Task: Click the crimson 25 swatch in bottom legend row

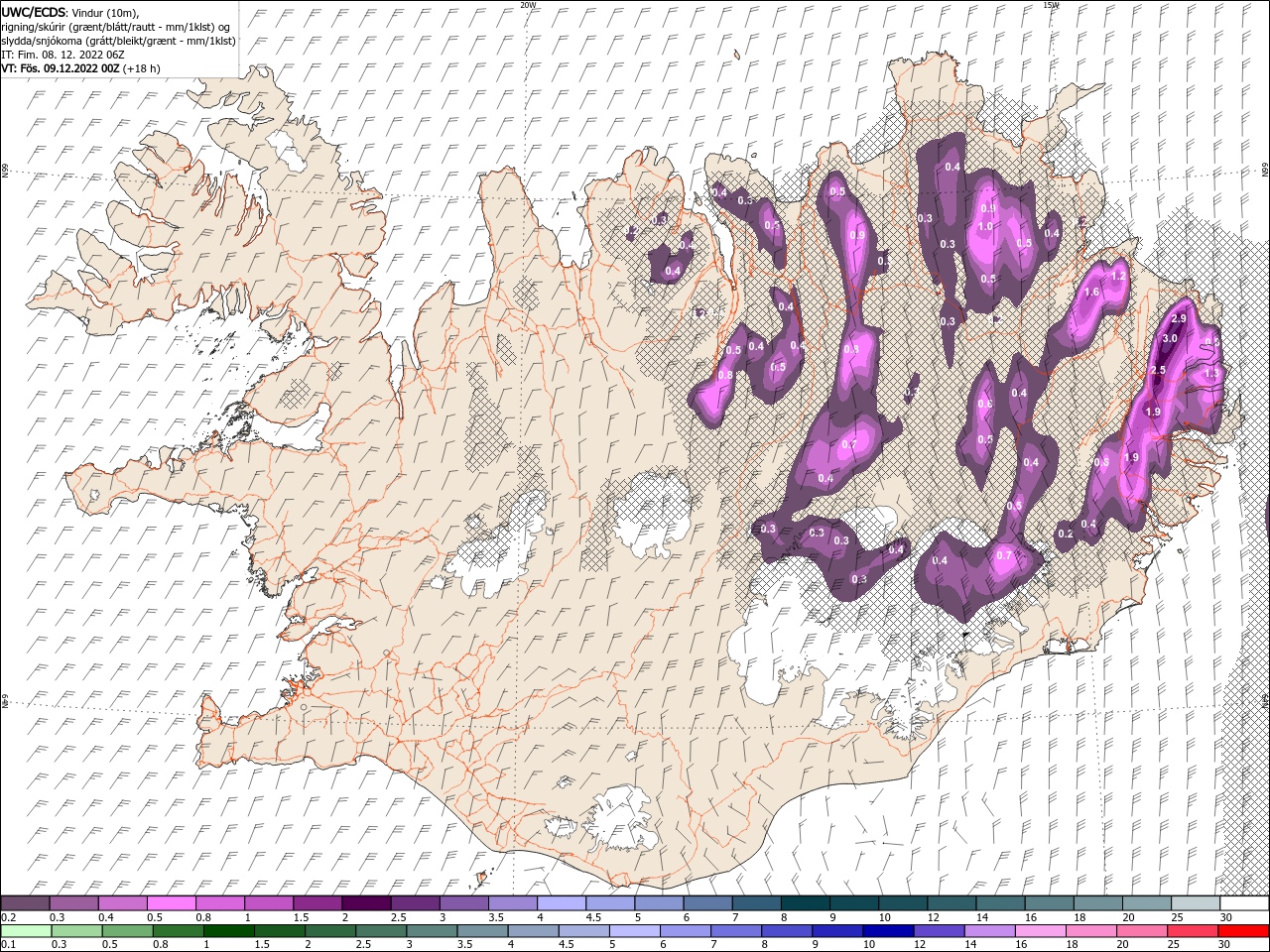Action: tap(1193, 931)
